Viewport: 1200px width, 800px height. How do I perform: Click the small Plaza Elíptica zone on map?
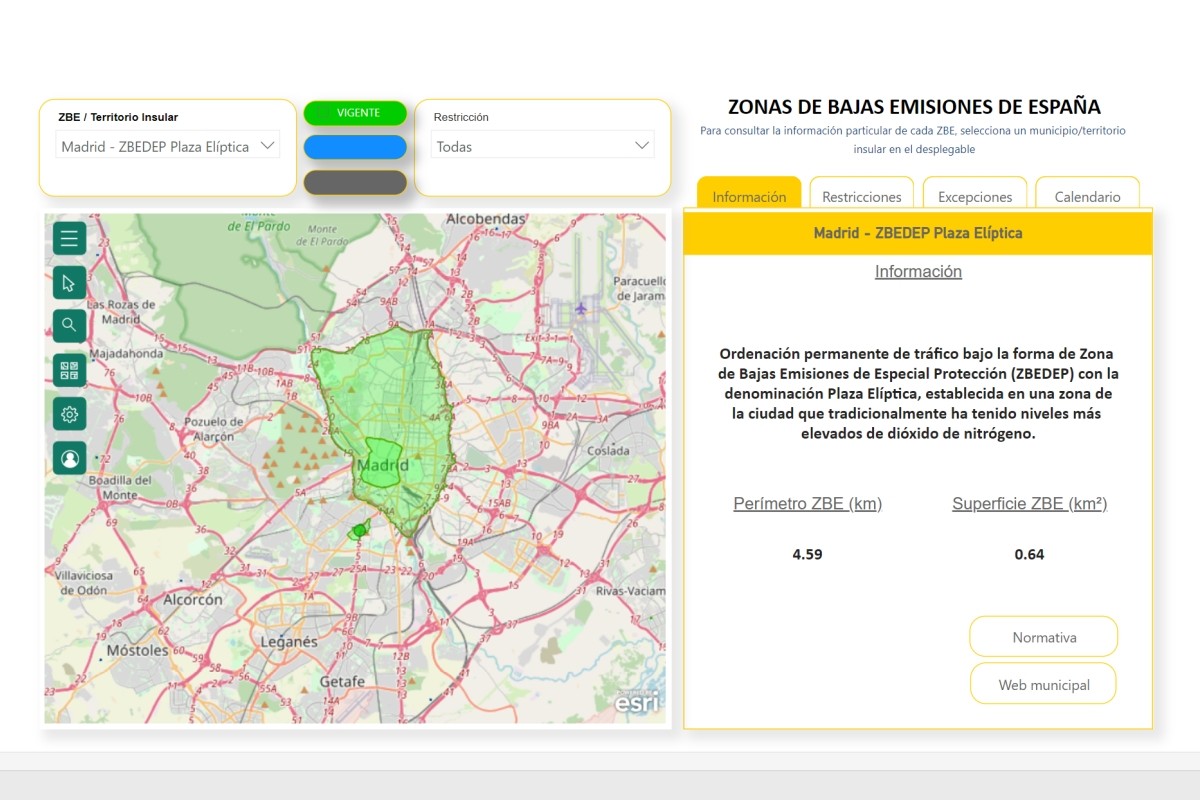point(358,531)
